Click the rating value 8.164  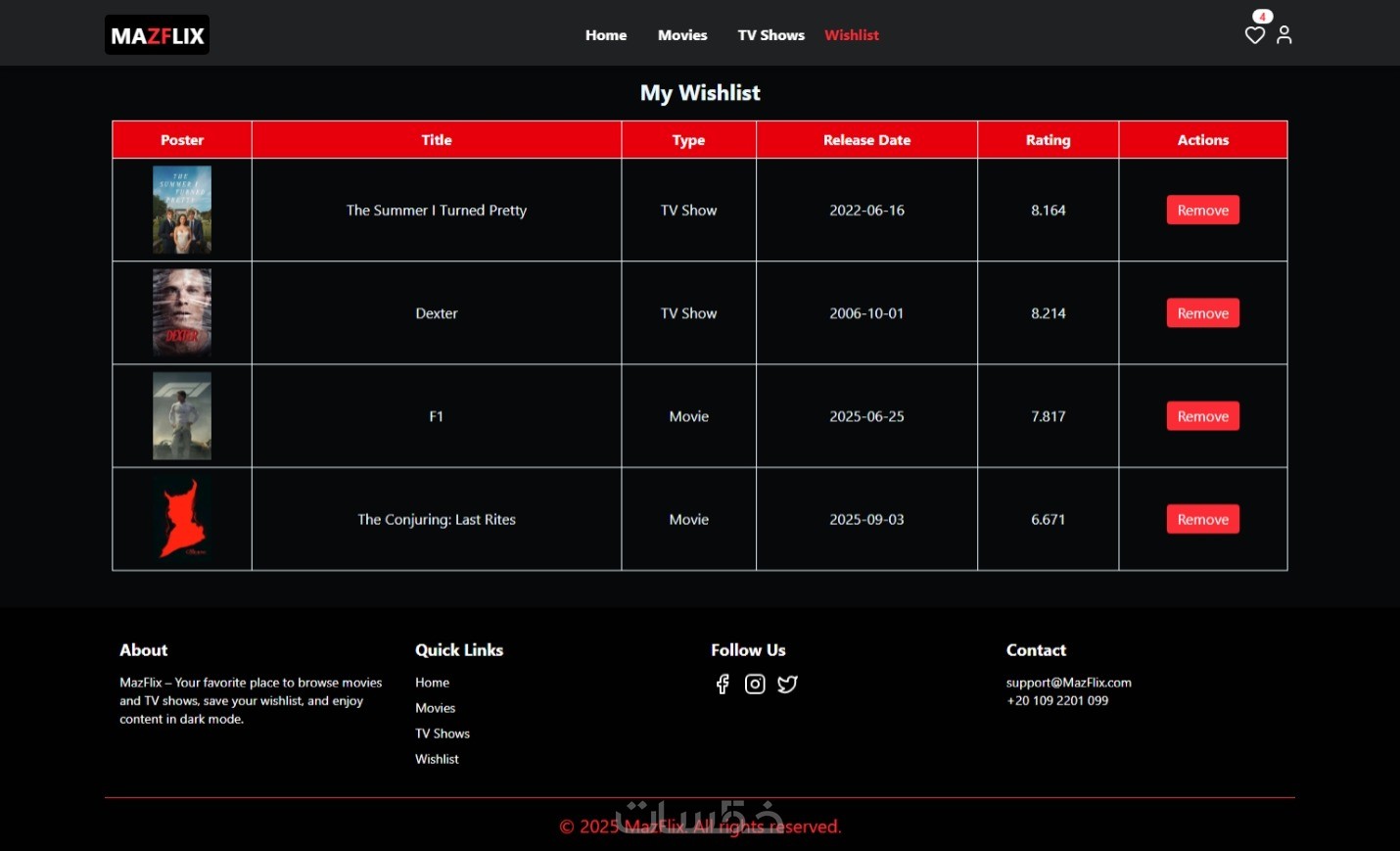point(1048,211)
